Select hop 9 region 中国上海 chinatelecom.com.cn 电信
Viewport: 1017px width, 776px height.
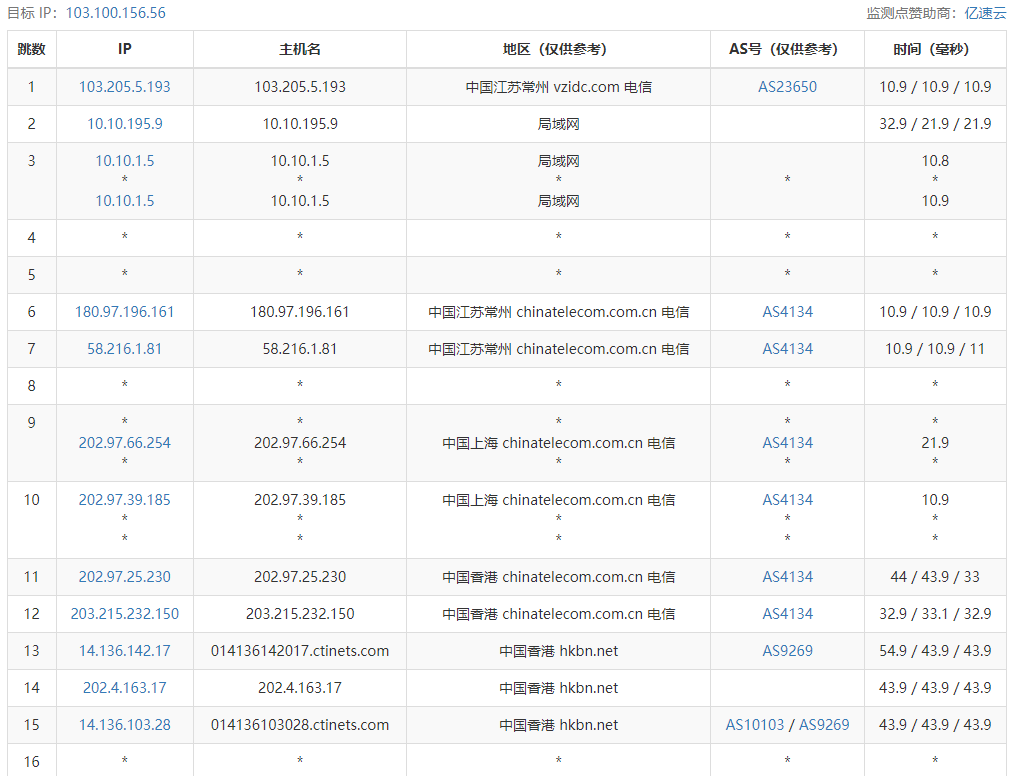[x=558, y=443]
